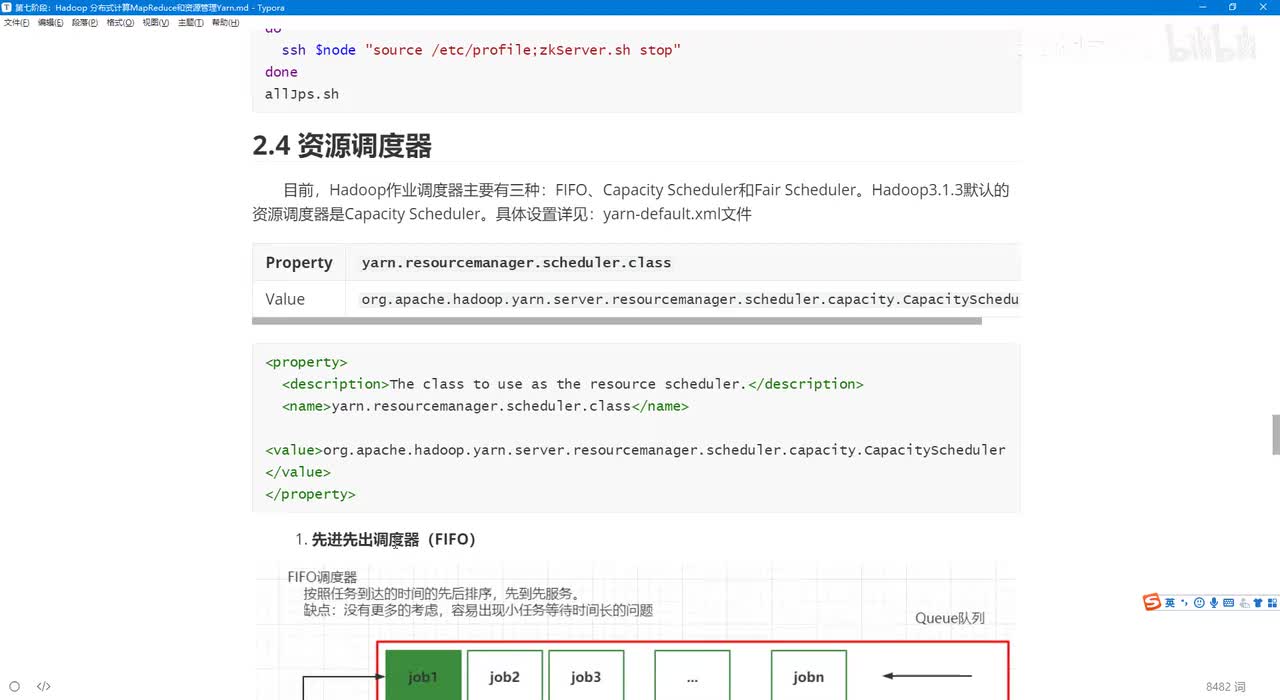
Task: Click the 'done' code line
Action: pyautogui.click(x=281, y=72)
